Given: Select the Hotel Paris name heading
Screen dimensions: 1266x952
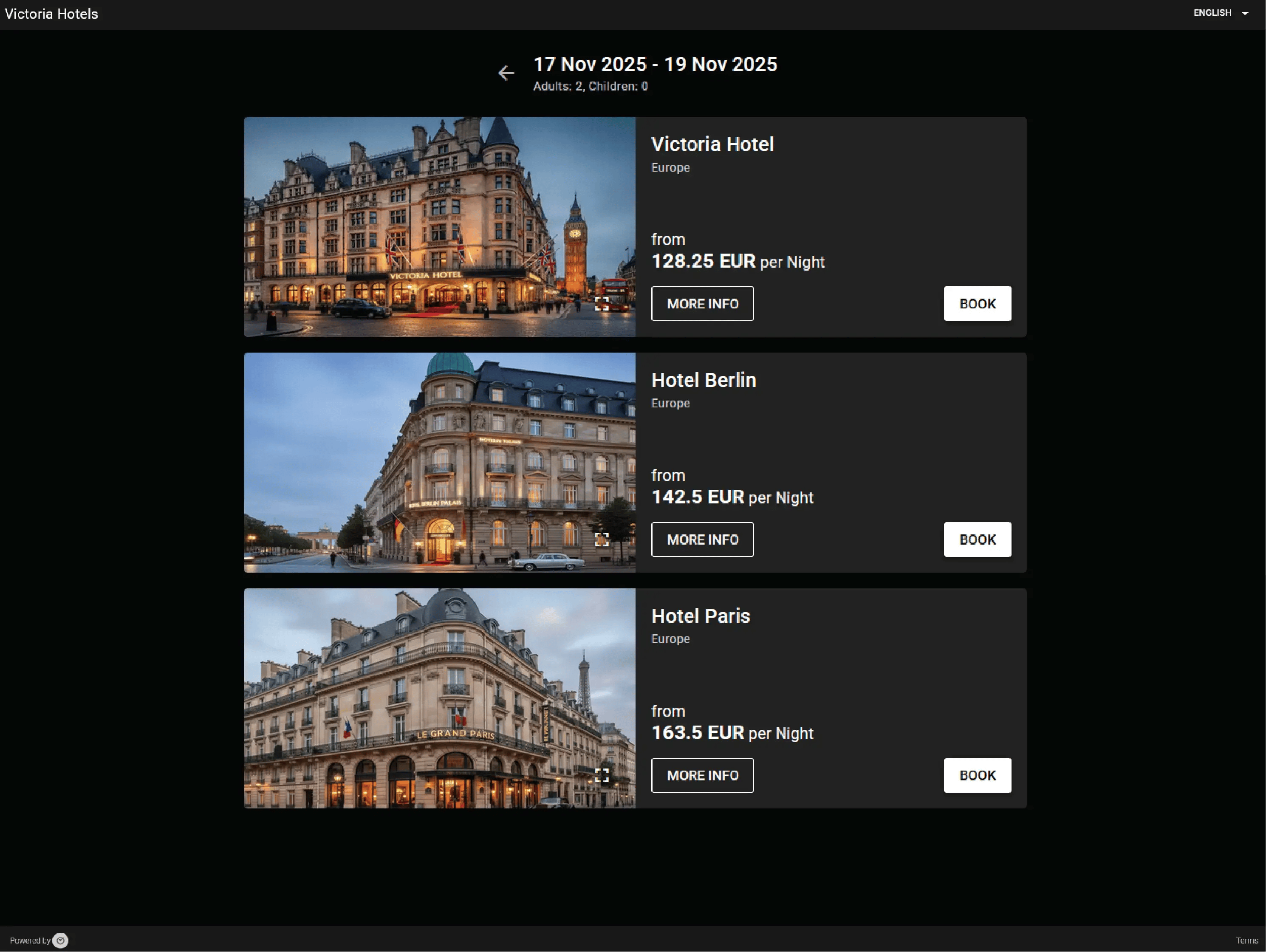Looking at the screenshot, I should click(701, 616).
